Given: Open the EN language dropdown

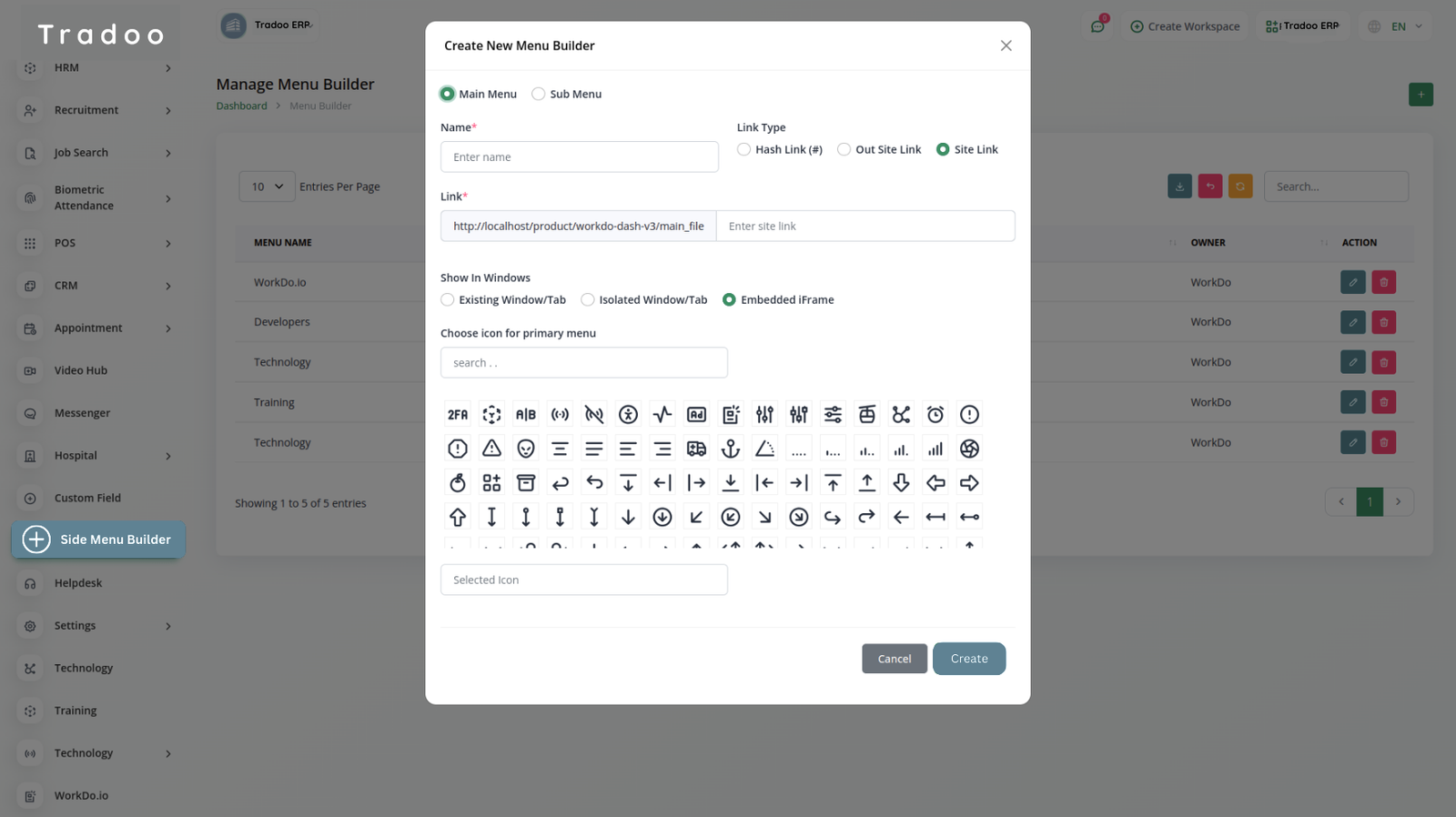Looking at the screenshot, I should pos(1397,26).
